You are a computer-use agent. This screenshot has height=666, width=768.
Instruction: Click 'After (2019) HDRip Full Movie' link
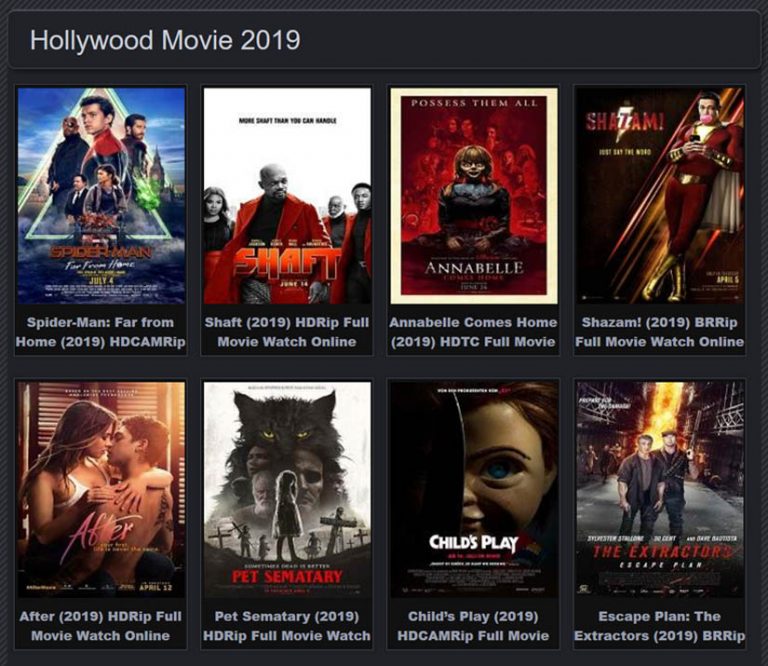(101, 626)
